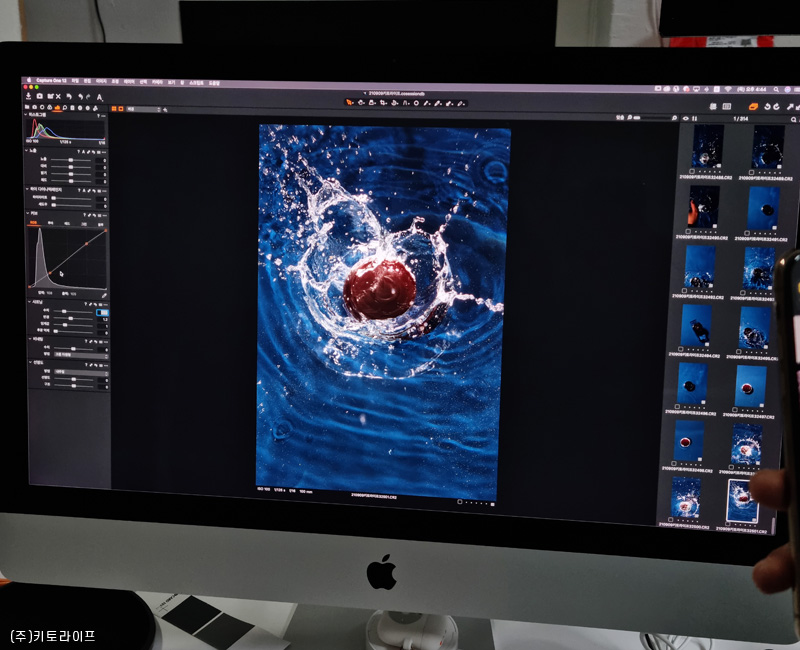Open the Capture One 12 app menu
800x650 pixels.
tap(46, 80)
